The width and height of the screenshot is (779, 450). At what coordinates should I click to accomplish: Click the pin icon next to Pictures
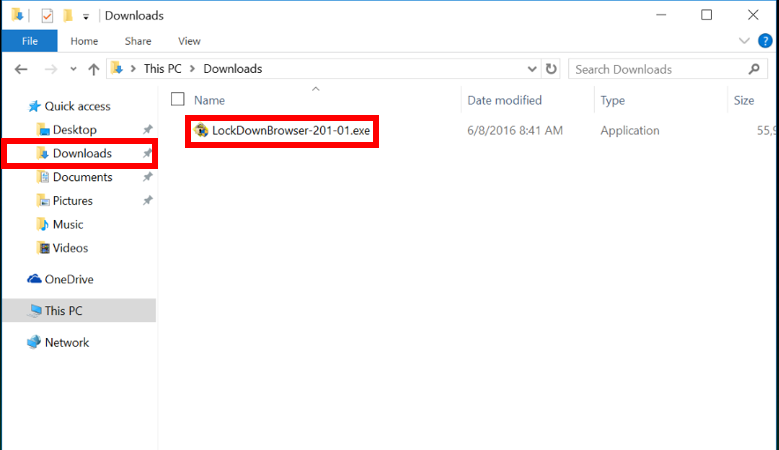click(x=148, y=201)
